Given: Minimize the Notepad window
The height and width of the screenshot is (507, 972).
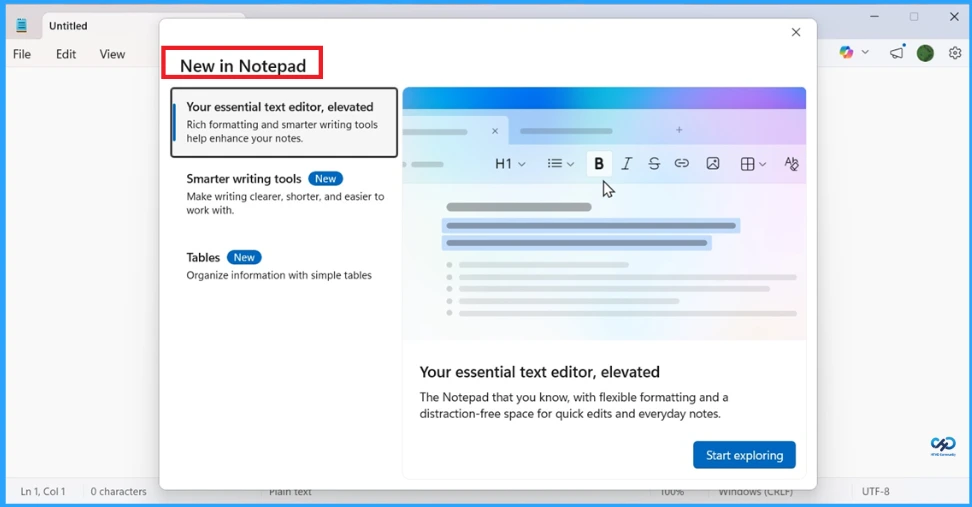Looking at the screenshot, I should [x=874, y=17].
